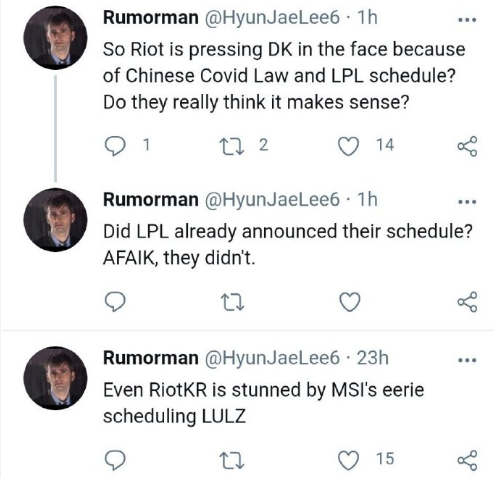This screenshot has height=478, width=494.
Task: Open Rumorman avatar on the 23h tweet
Action: (55, 378)
